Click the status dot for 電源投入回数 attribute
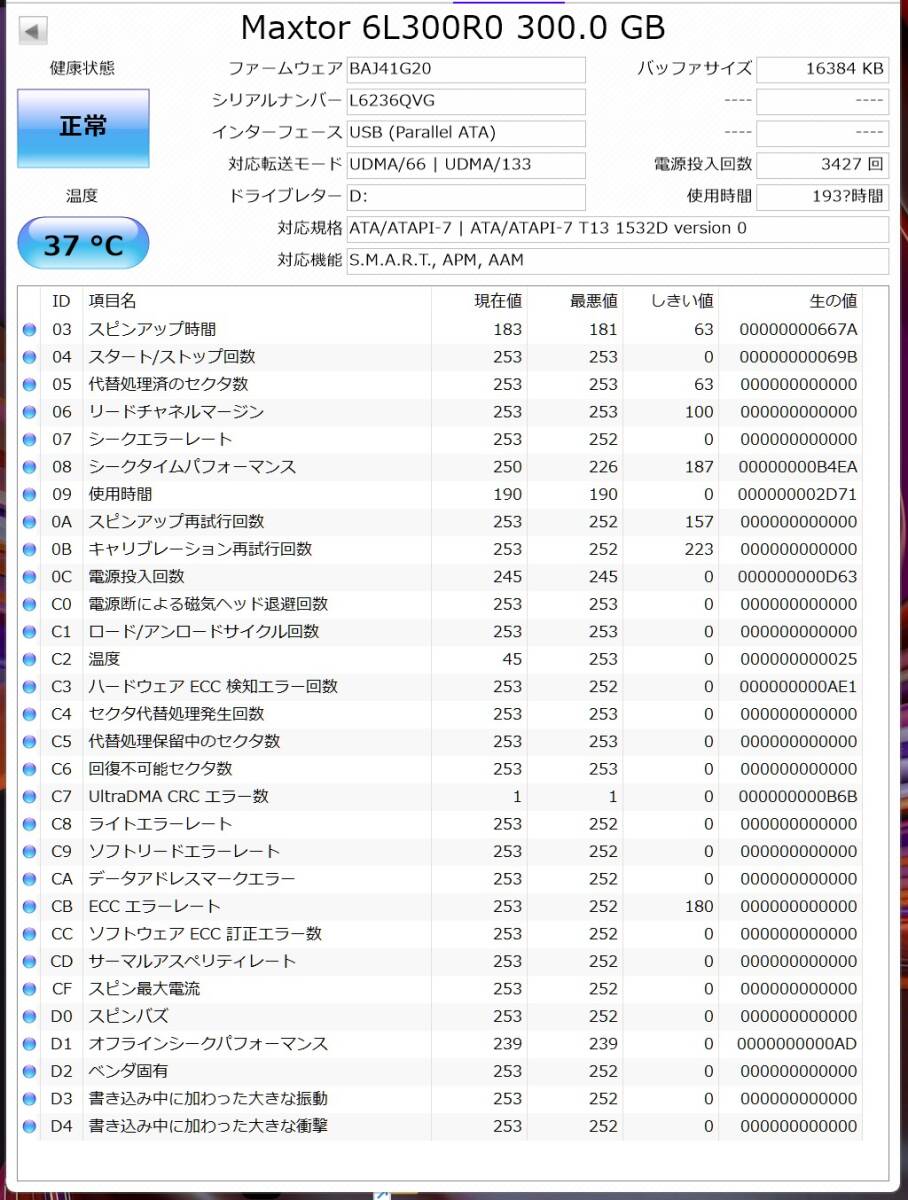This screenshot has height=1200, width=908. 30,576
